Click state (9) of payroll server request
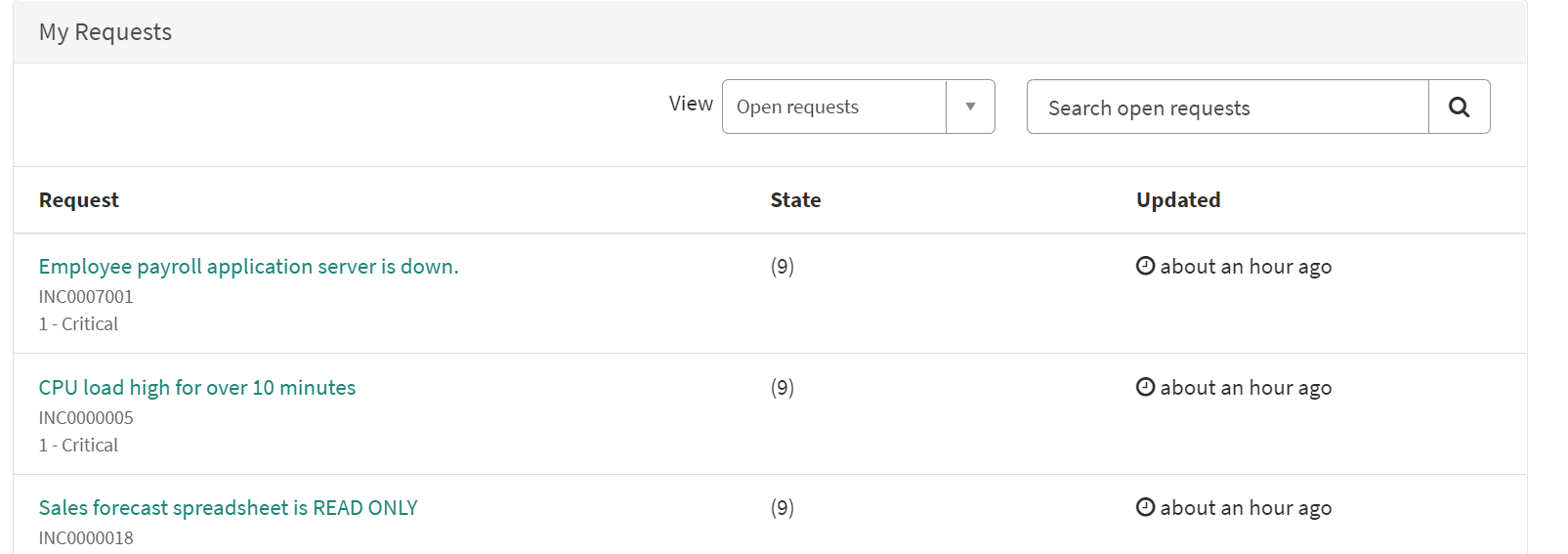This screenshot has height=554, width=1568. (783, 267)
